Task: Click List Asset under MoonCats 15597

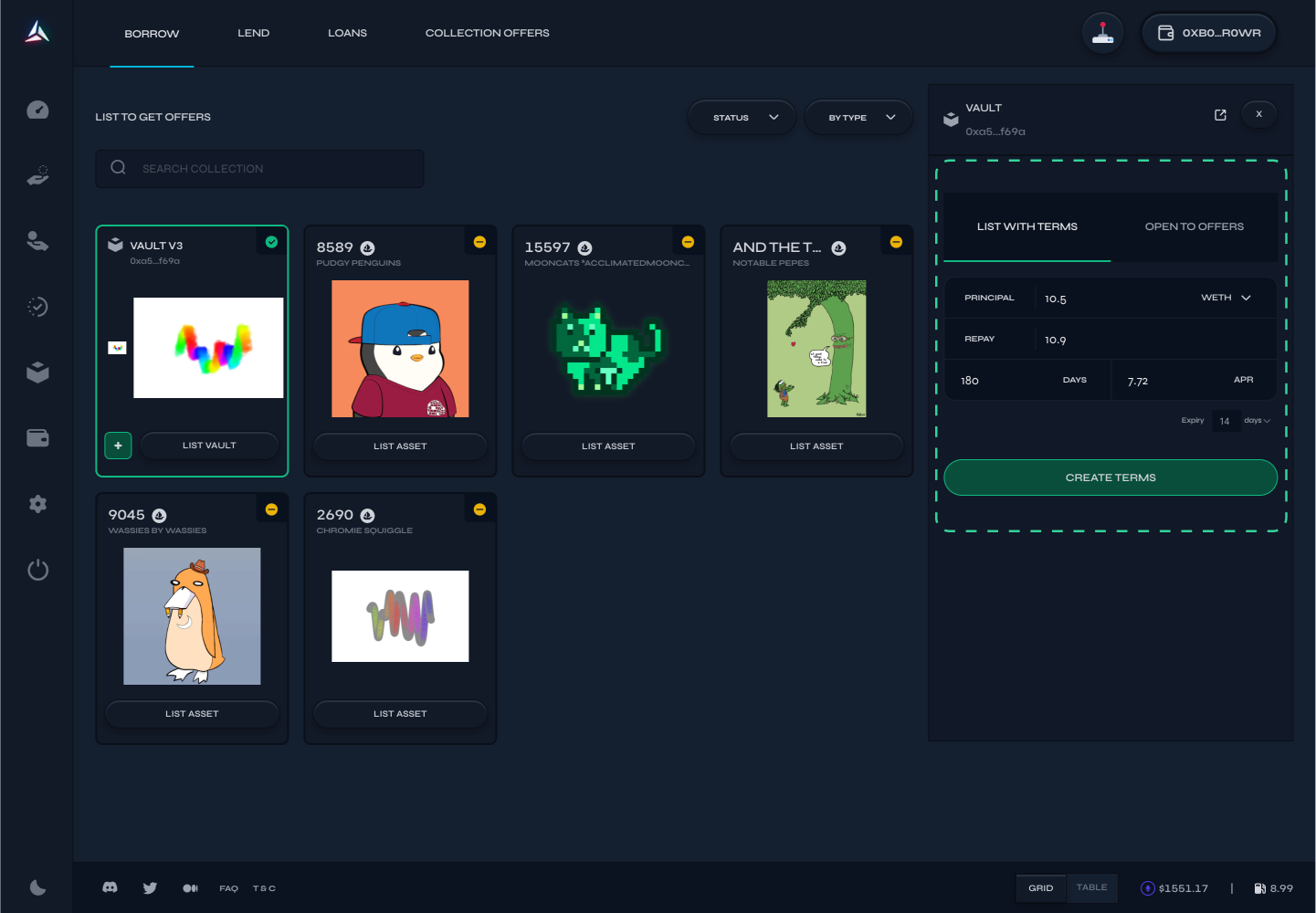Action: tap(608, 446)
